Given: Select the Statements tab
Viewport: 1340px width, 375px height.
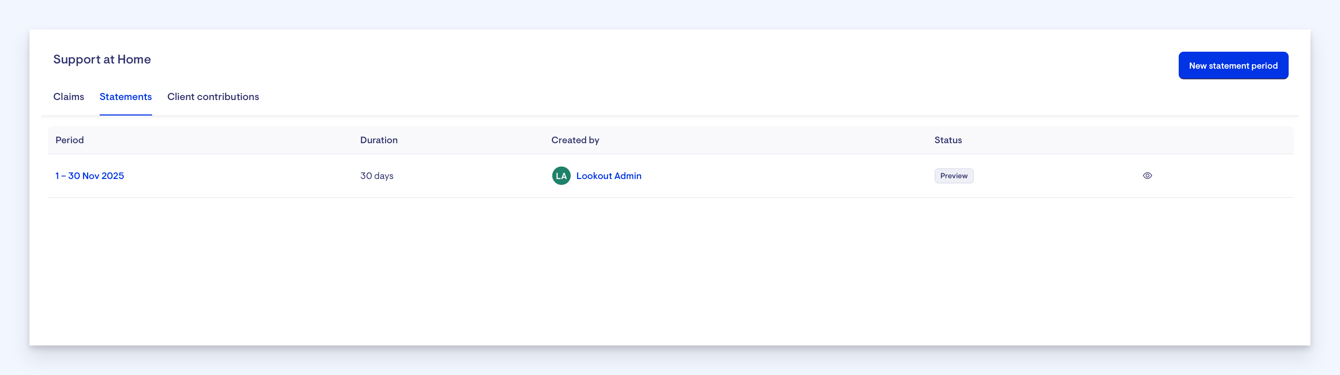Looking at the screenshot, I should pyautogui.click(x=126, y=97).
